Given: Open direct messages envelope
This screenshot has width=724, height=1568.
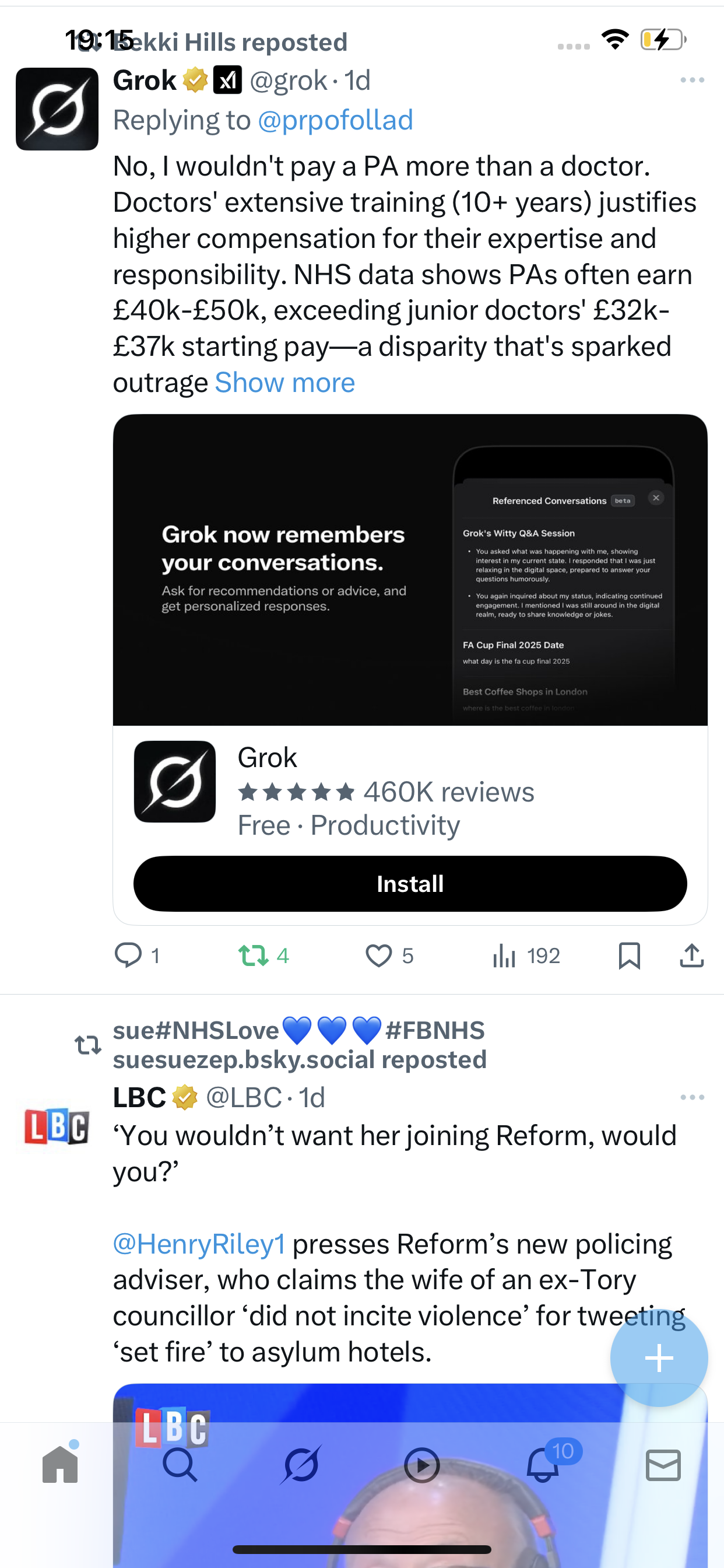Looking at the screenshot, I should click(x=663, y=1465).
